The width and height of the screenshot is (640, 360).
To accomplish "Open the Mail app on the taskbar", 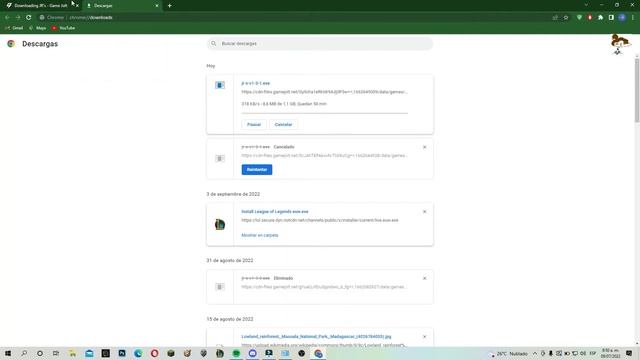I will 89,353.
